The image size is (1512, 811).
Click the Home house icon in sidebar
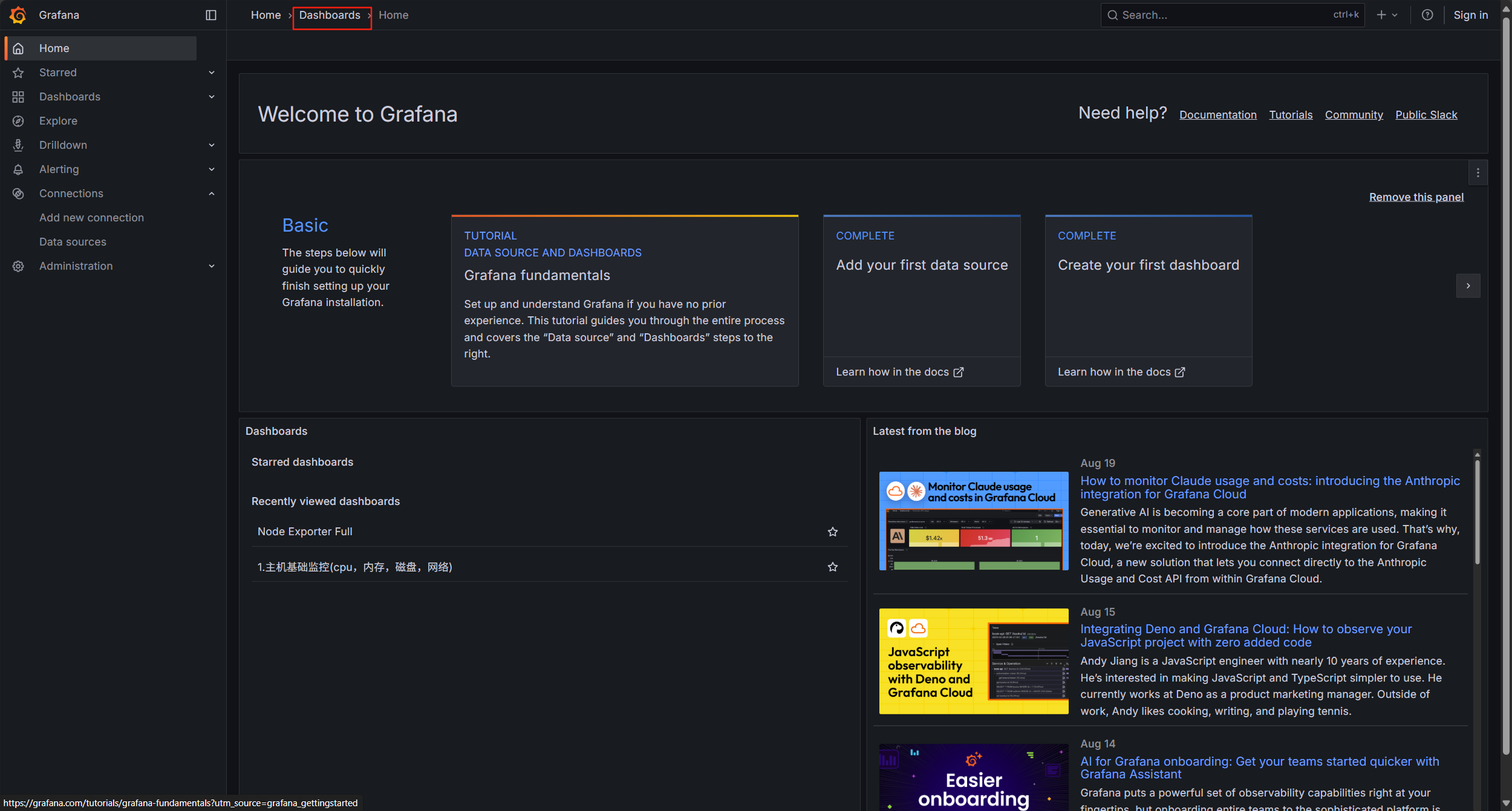[18, 48]
